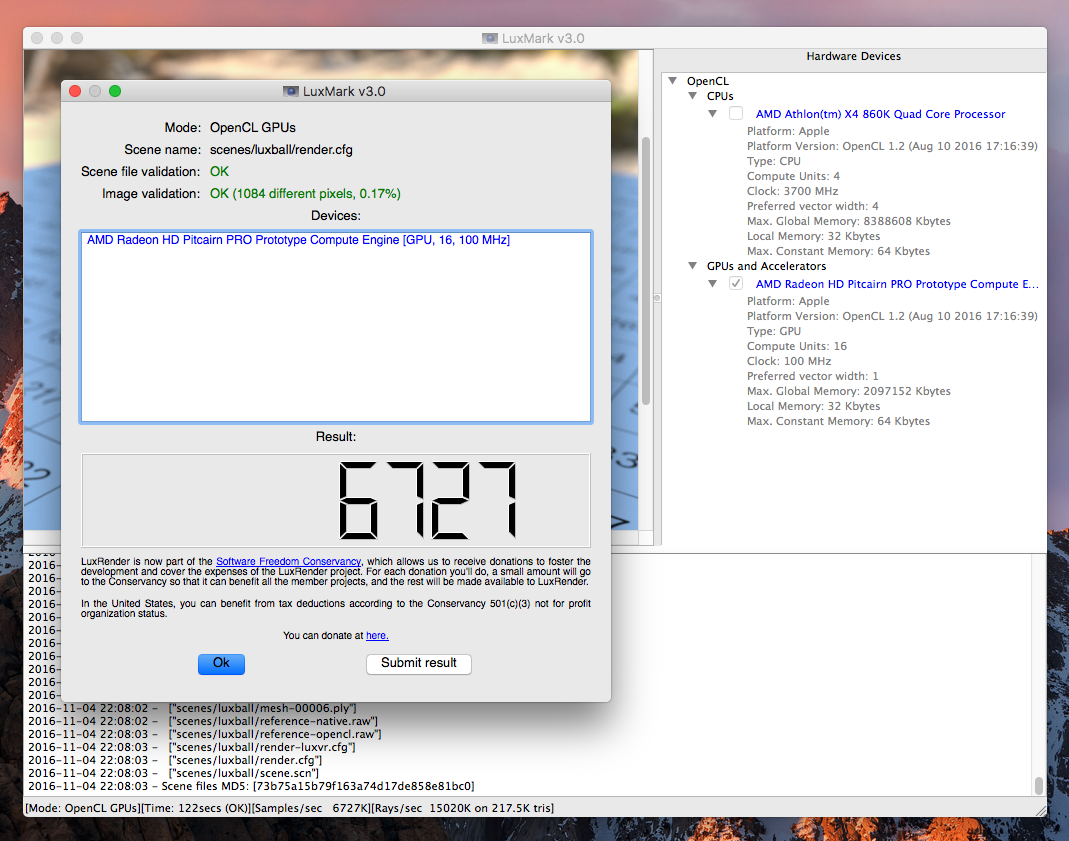Click the 'Hardware Devices' panel header
Image resolution: width=1069 pixels, height=841 pixels.
[x=854, y=56]
